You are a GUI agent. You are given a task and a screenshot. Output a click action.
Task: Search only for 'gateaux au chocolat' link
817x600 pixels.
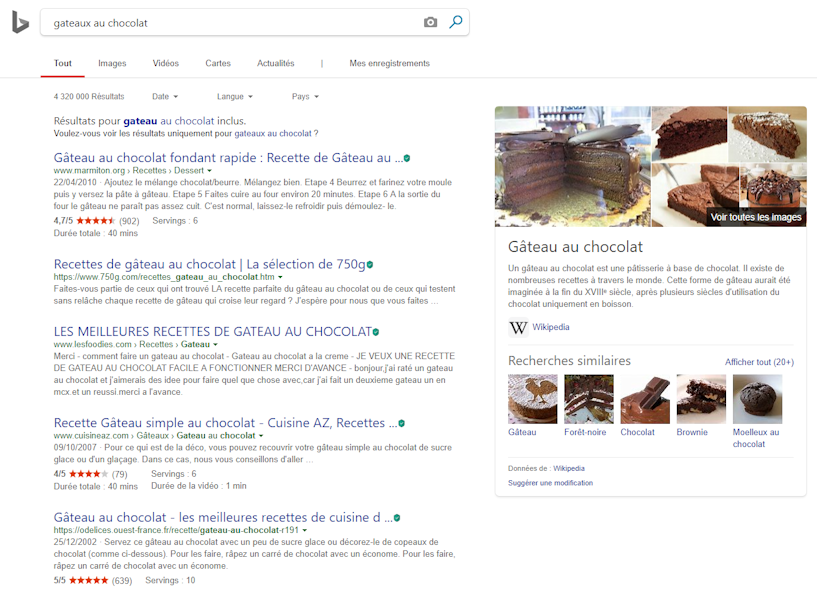273,133
